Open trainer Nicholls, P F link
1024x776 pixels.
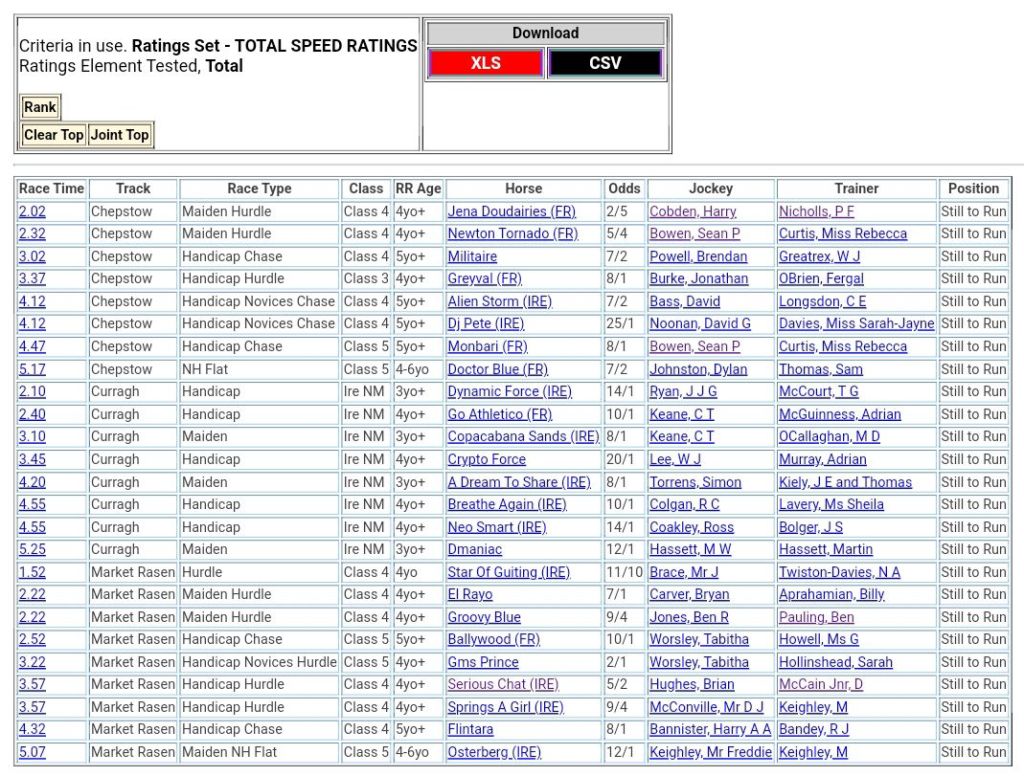816,211
